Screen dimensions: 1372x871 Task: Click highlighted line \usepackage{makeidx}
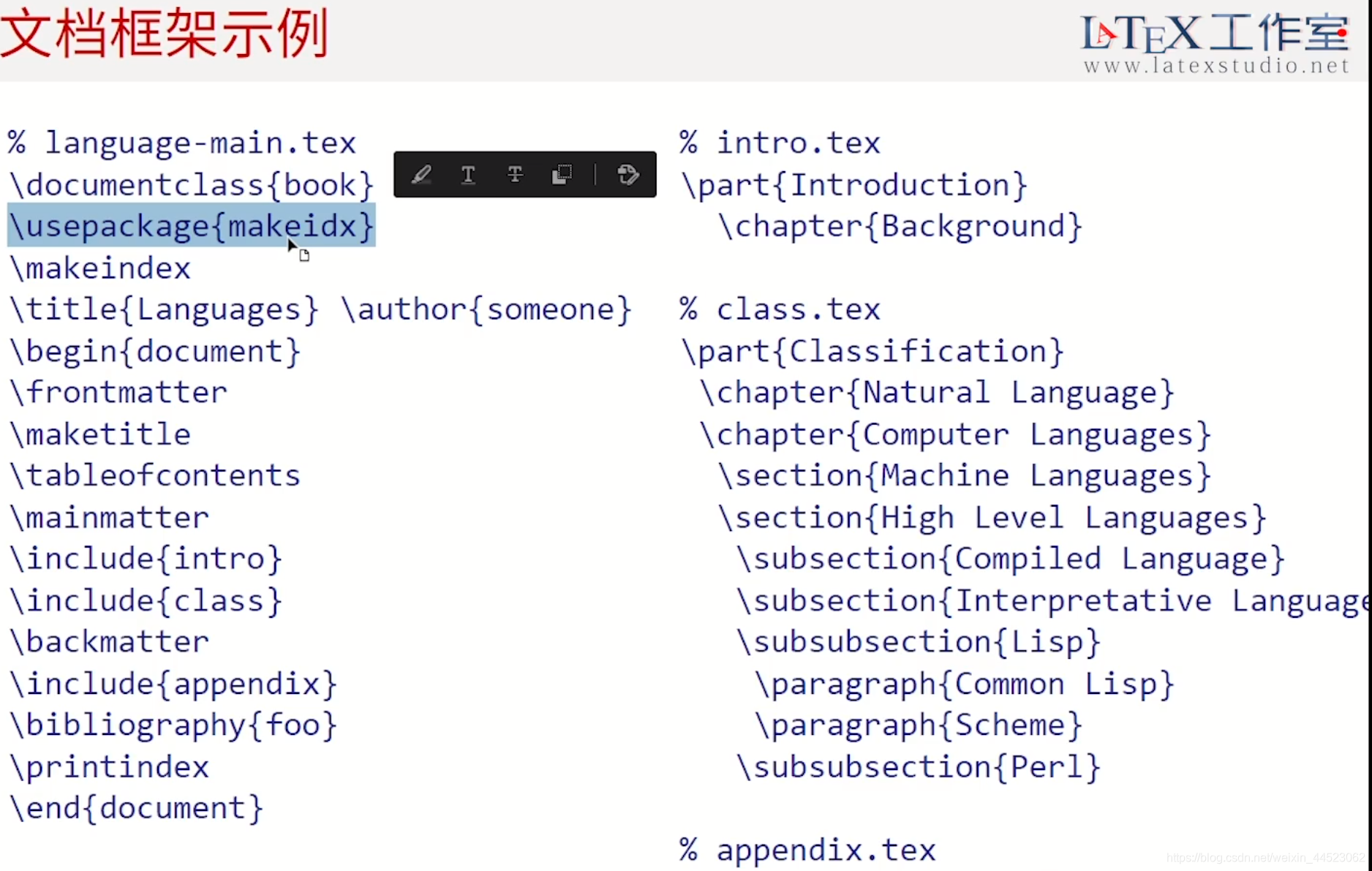tap(192, 226)
